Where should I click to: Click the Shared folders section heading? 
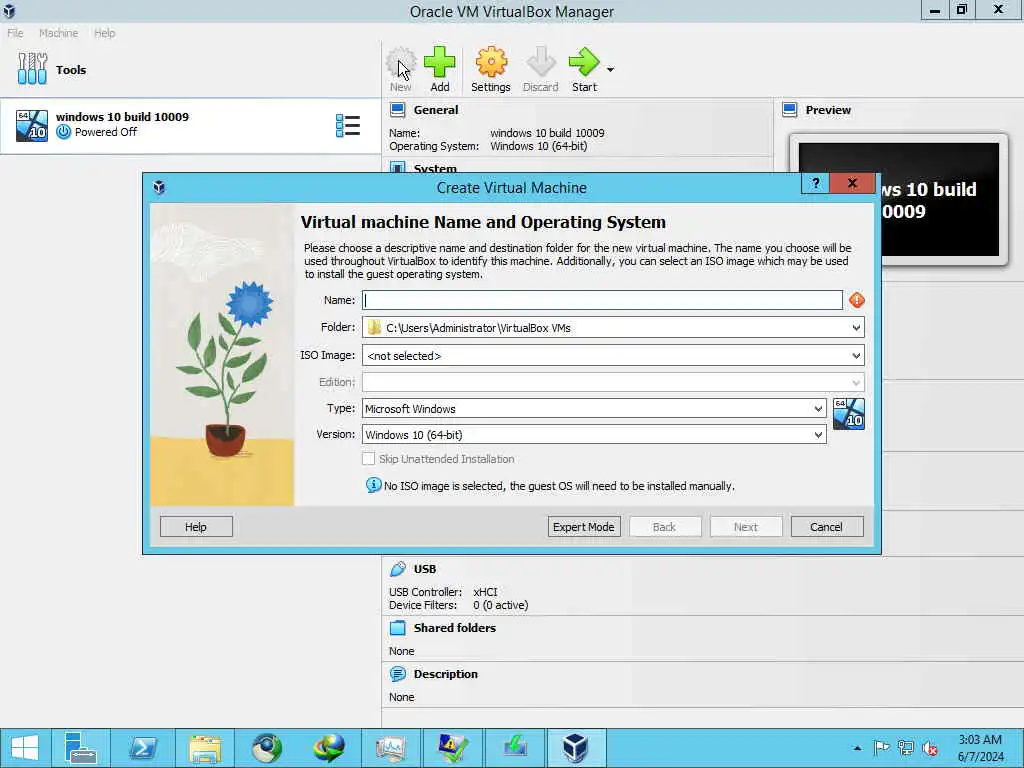[455, 628]
